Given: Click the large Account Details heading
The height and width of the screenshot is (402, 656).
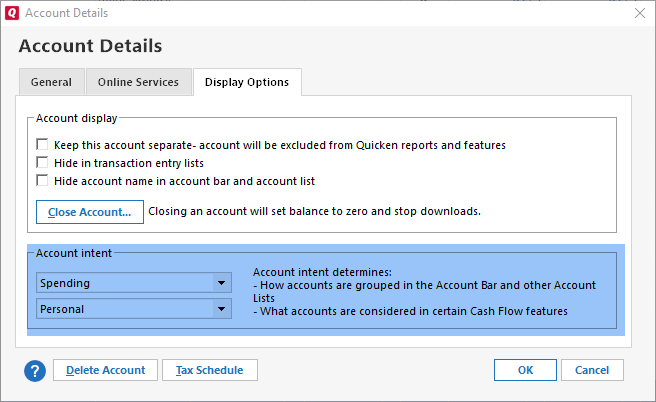Looking at the screenshot, I should pyautogui.click(x=90, y=46).
